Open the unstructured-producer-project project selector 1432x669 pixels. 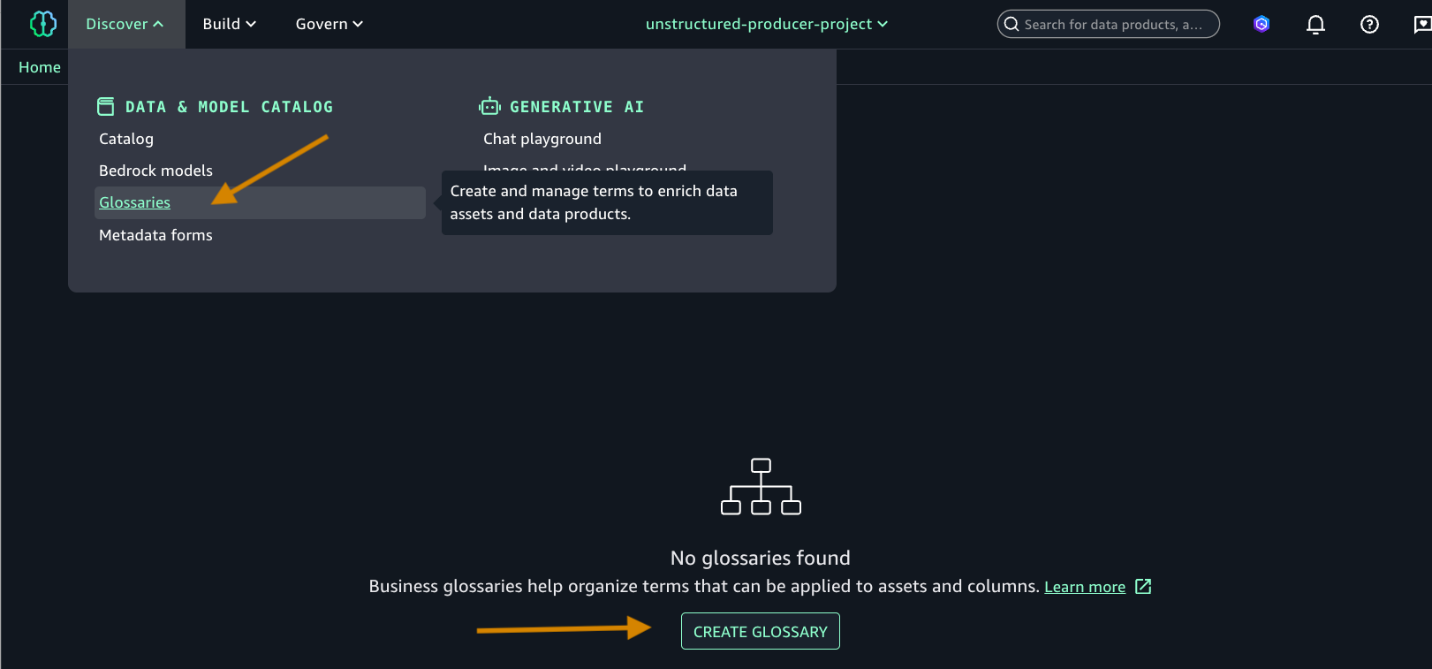coord(767,24)
